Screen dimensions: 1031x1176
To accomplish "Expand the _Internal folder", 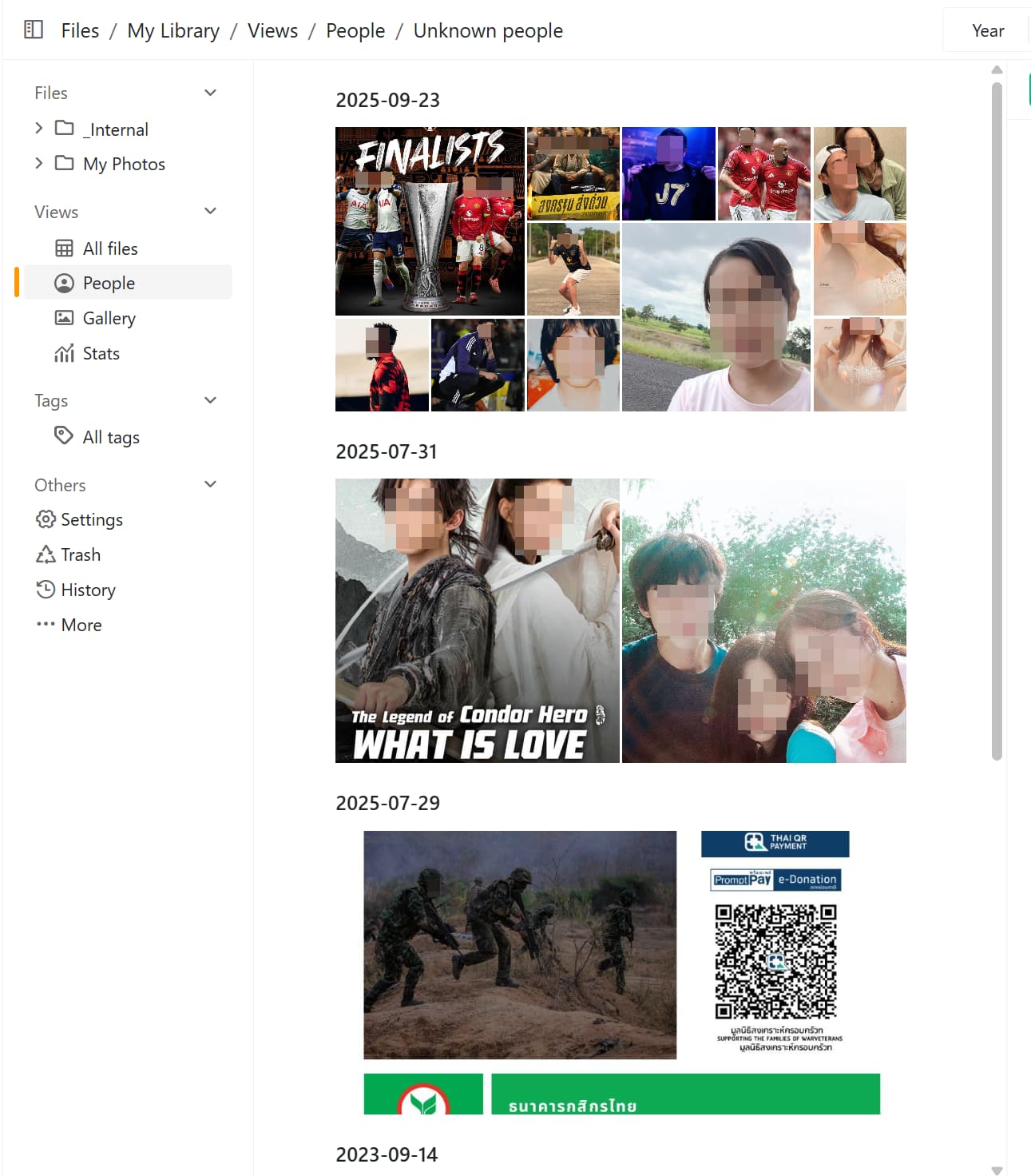I will coord(38,128).
